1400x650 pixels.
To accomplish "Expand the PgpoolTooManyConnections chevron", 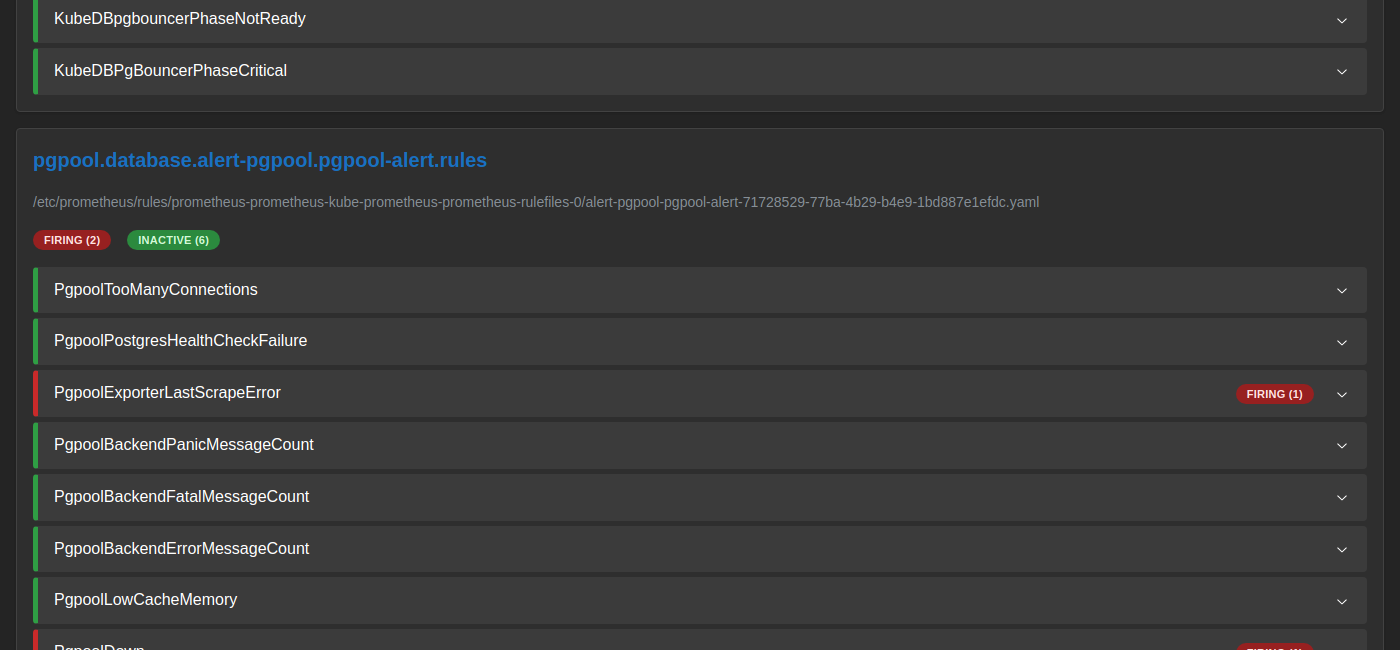I will (x=1342, y=291).
